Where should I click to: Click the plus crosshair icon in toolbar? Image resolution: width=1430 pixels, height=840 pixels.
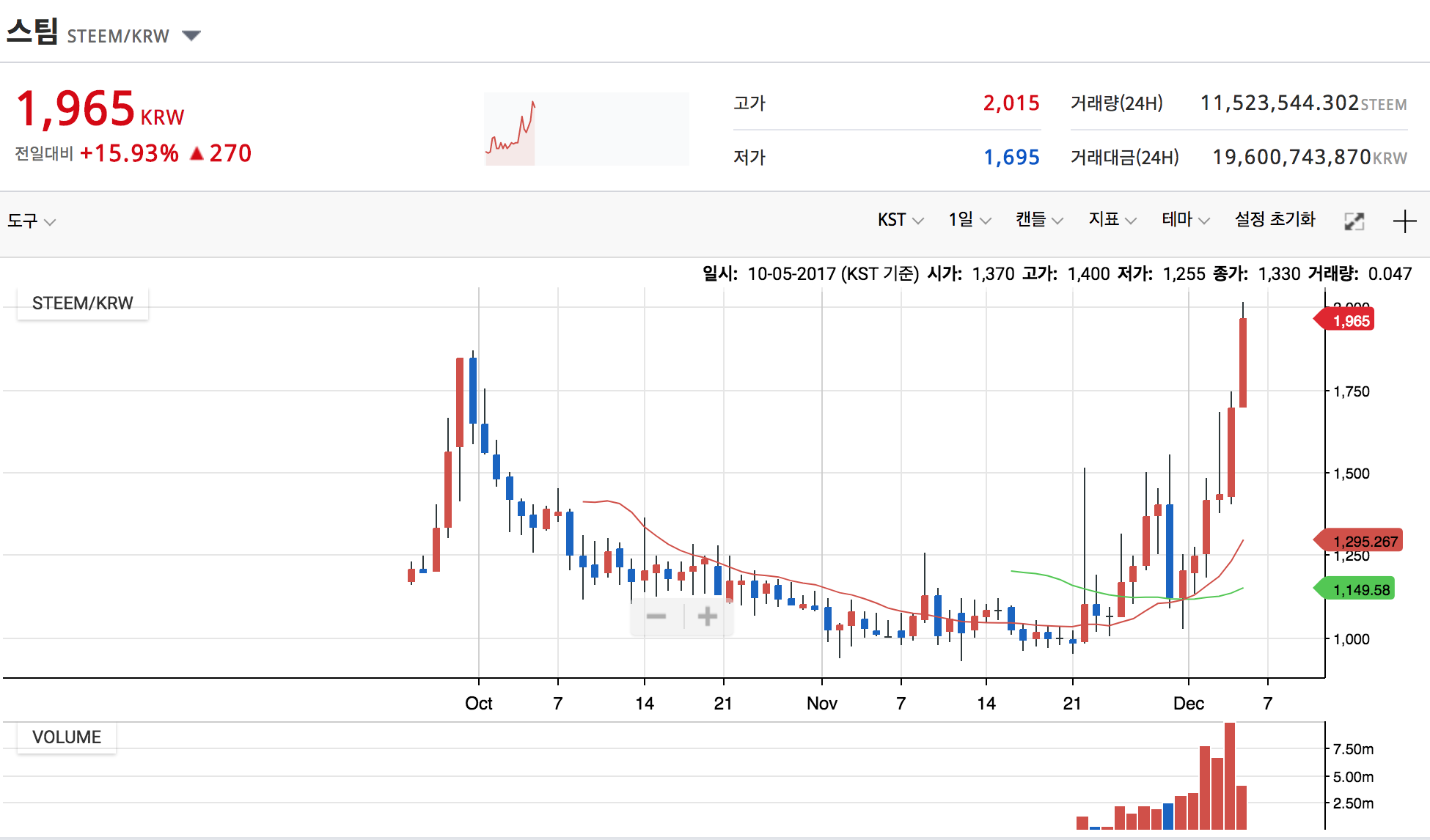pyautogui.click(x=1404, y=221)
